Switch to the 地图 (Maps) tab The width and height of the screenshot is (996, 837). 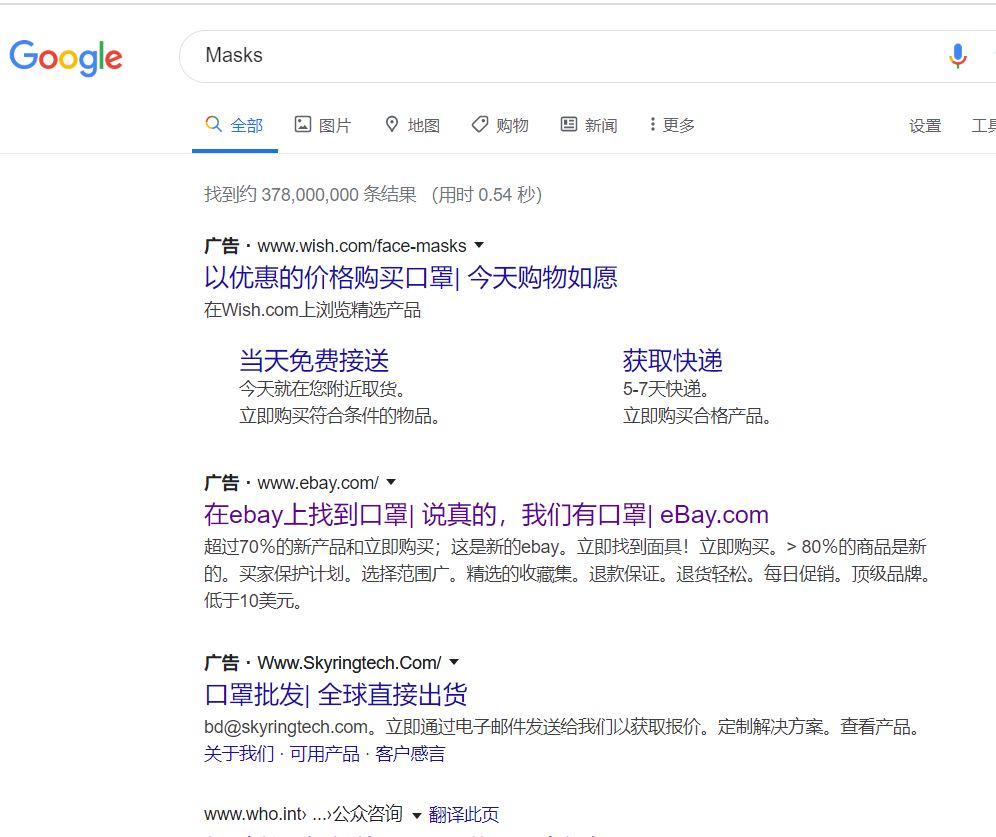[x=412, y=125]
